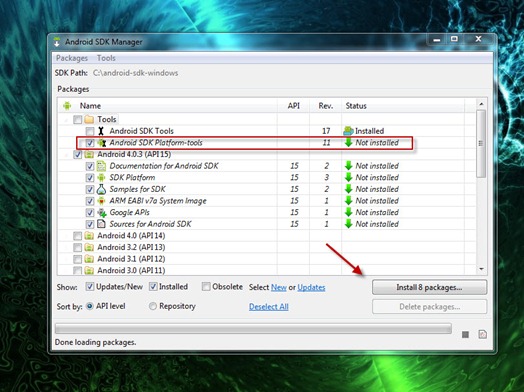The height and width of the screenshot is (392, 524).
Task: Click green arrow status icon for Google APIs
Action: coord(349,212)
